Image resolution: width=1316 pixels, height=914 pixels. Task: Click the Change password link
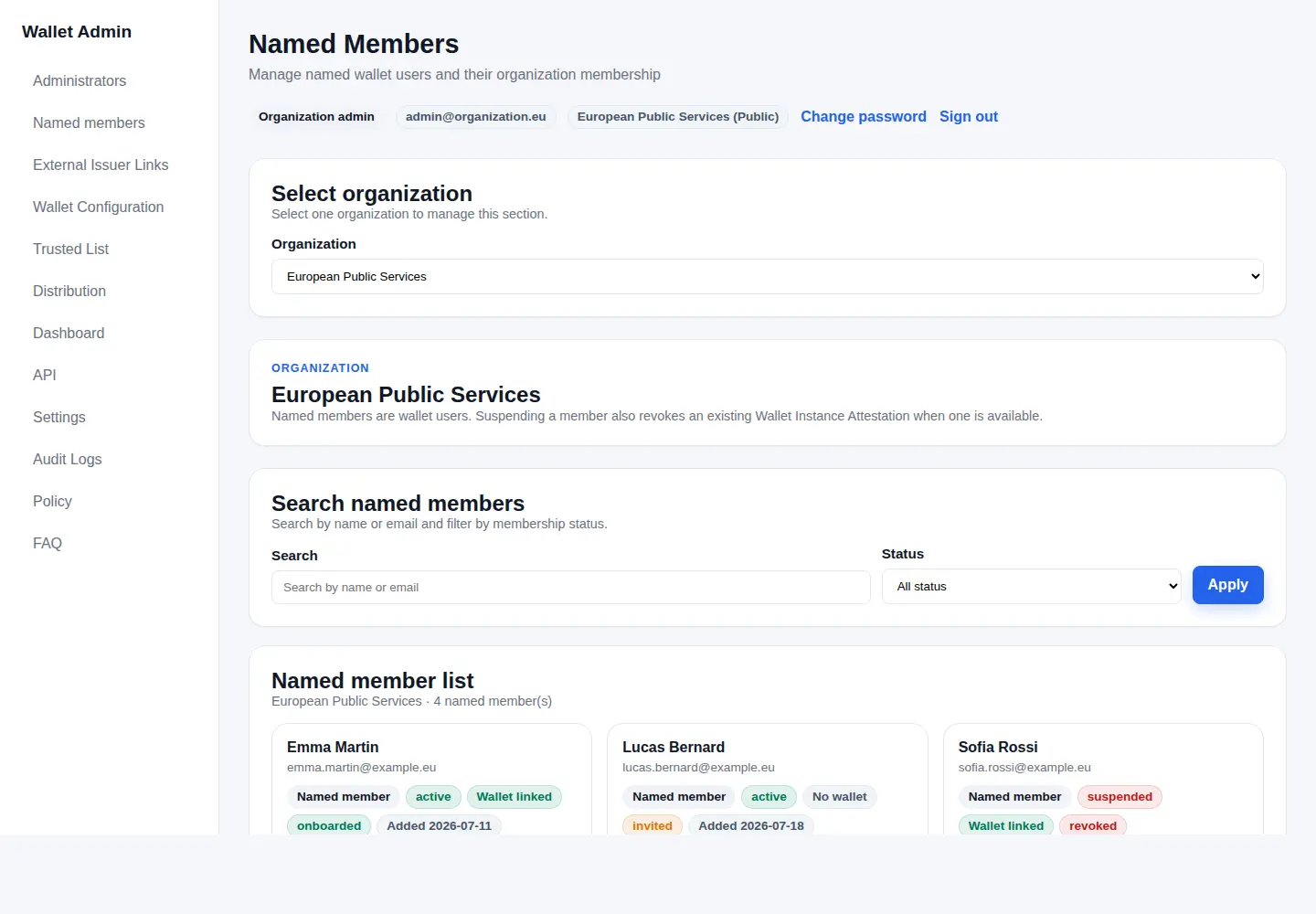[x=864, y=116]
